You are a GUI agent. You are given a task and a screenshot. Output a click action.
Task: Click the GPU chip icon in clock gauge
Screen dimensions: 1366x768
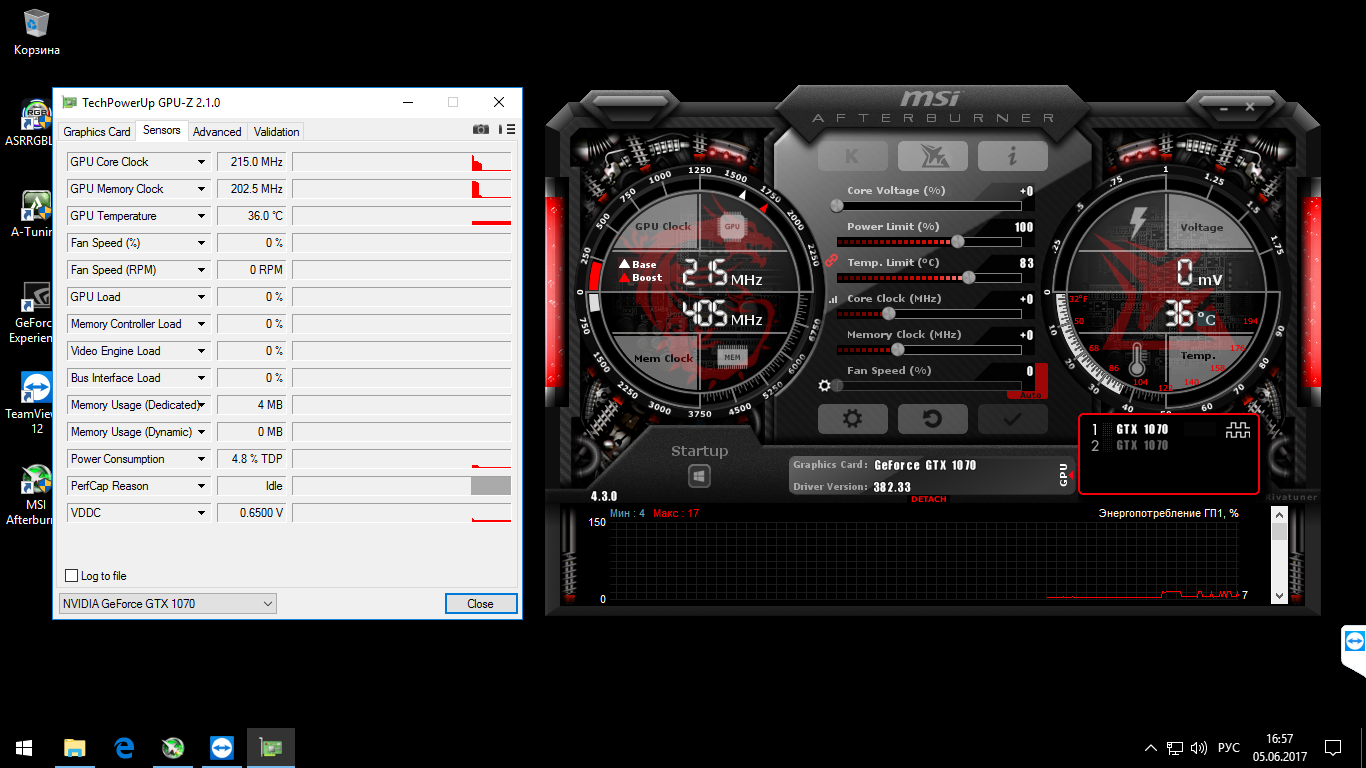point(732,227)
